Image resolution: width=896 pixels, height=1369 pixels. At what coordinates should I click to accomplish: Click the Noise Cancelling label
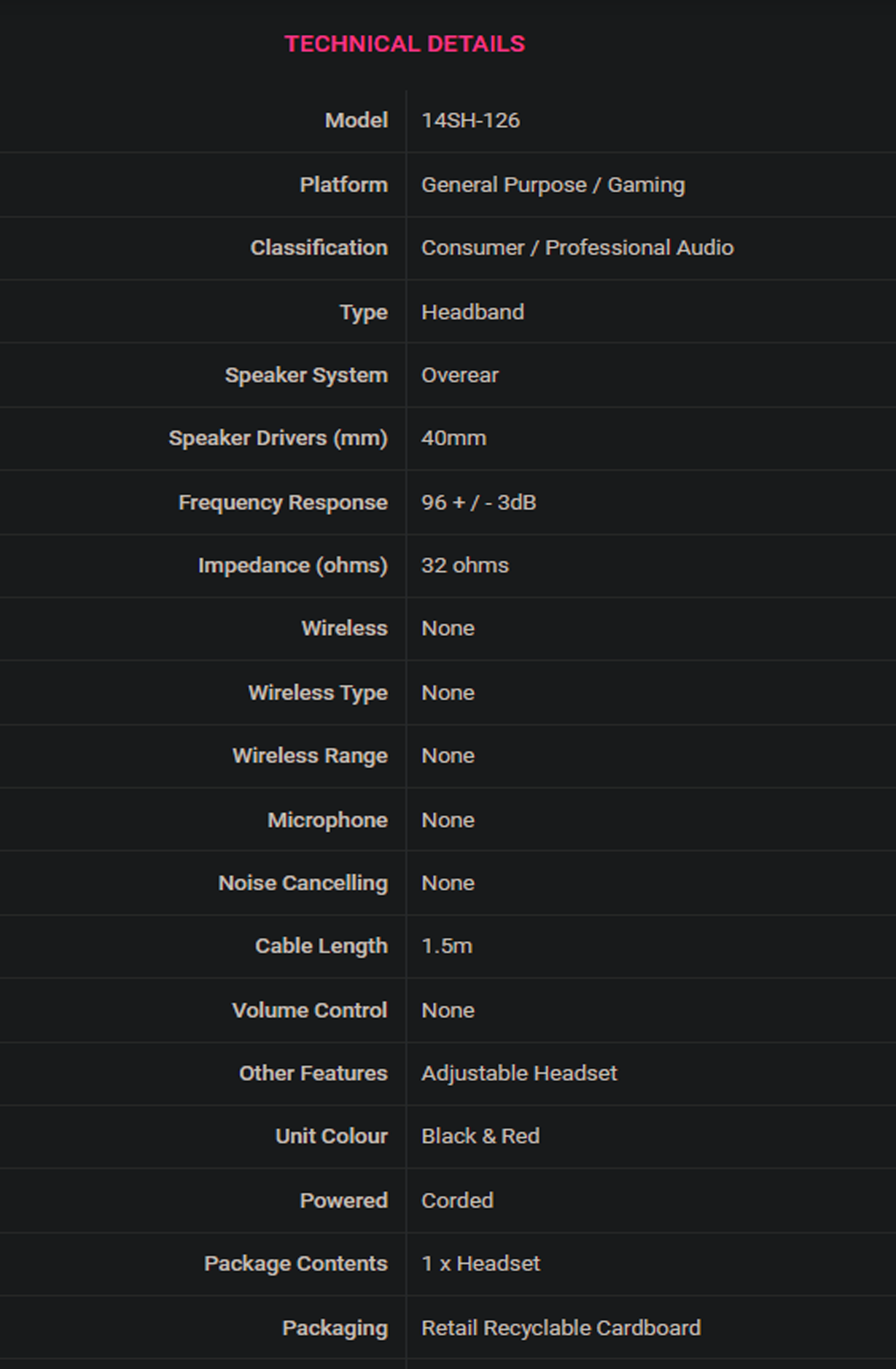click(303, 883)
